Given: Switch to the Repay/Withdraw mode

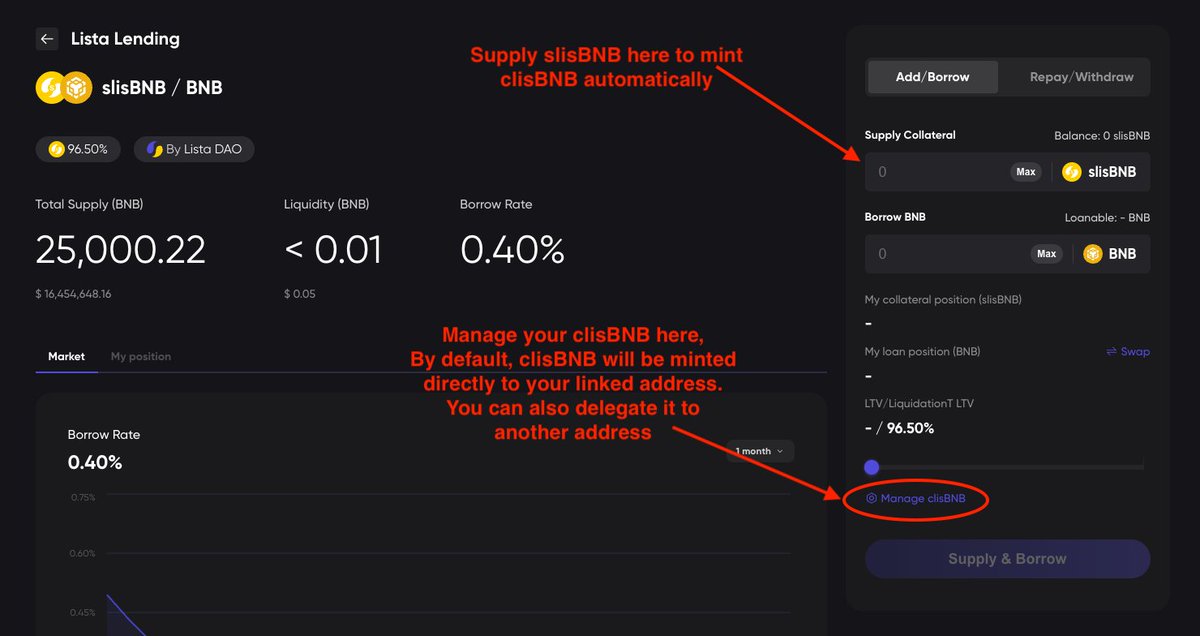Looking at the screenshot, I should click(x=1075, y=77).
